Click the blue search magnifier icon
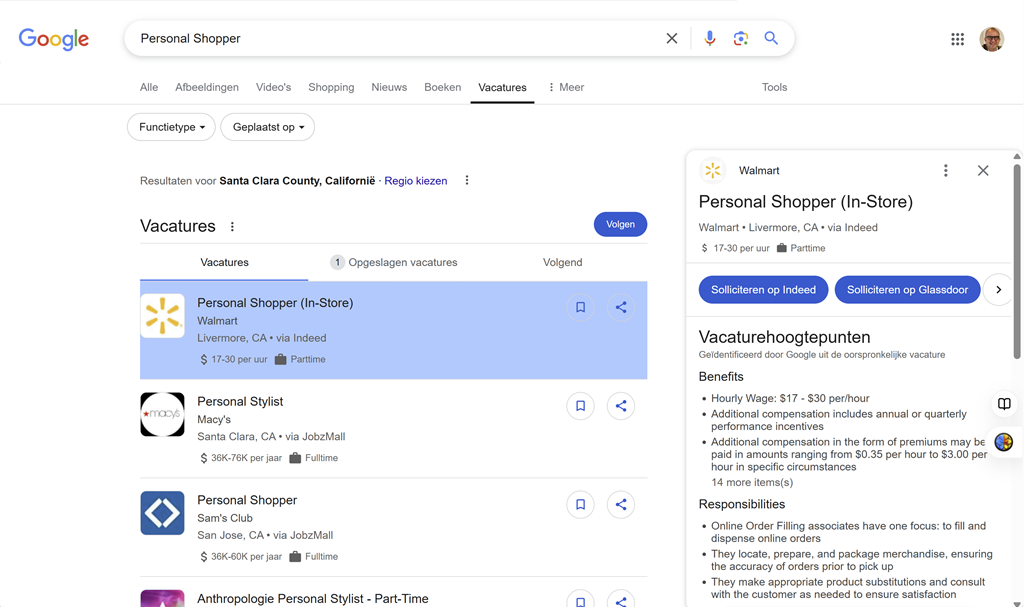The height and width of the screenshot is (607, 1024). pos(771,39)
